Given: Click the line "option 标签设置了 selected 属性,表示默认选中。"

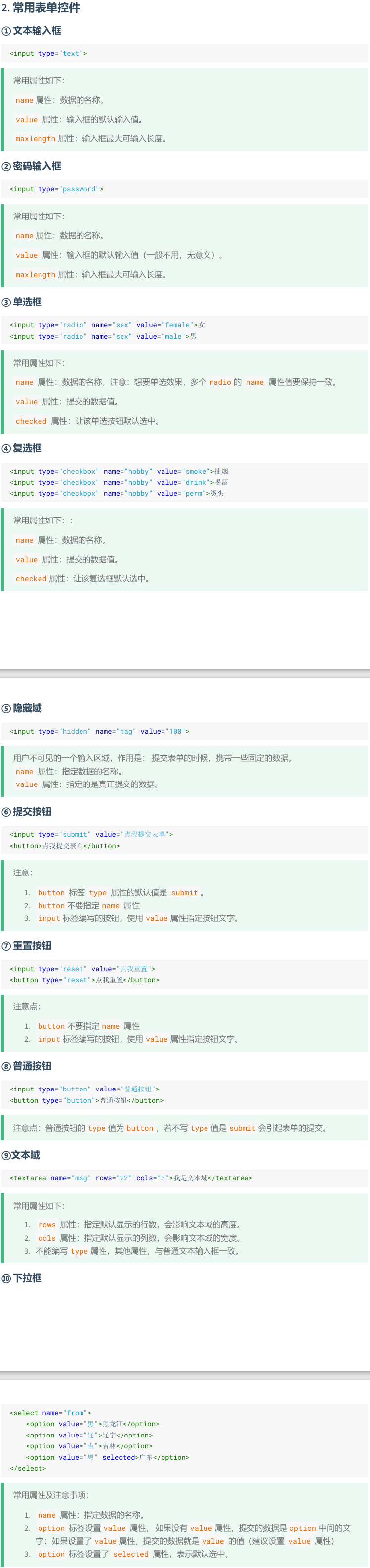Looking at the screenshot, I should 134,1554.
